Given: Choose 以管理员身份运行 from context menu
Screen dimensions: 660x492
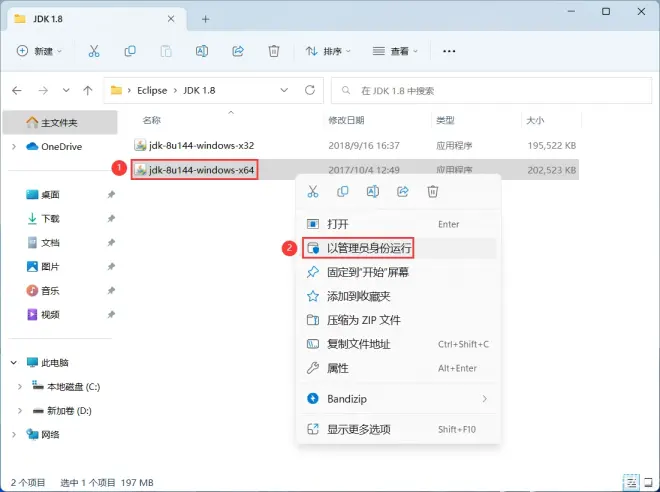Looking at the screenshot, I should (x=399, y=248).
